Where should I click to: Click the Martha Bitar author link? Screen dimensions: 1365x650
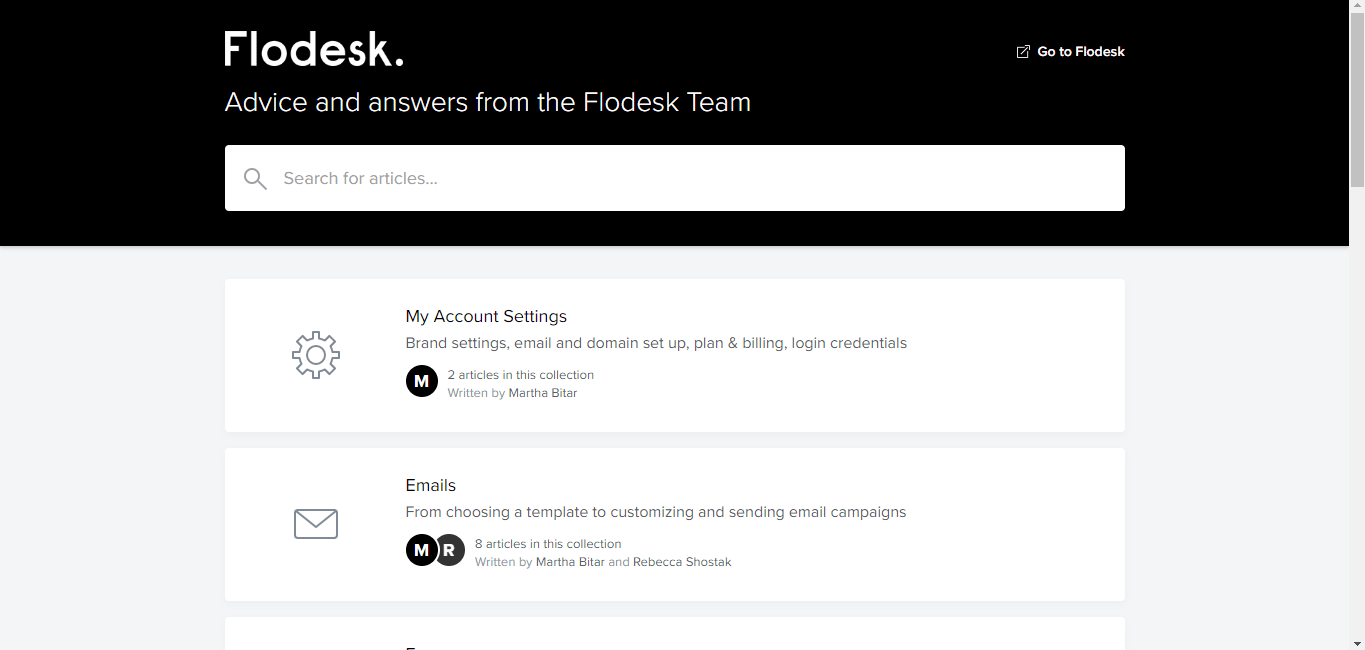click(x=543, y=392)
